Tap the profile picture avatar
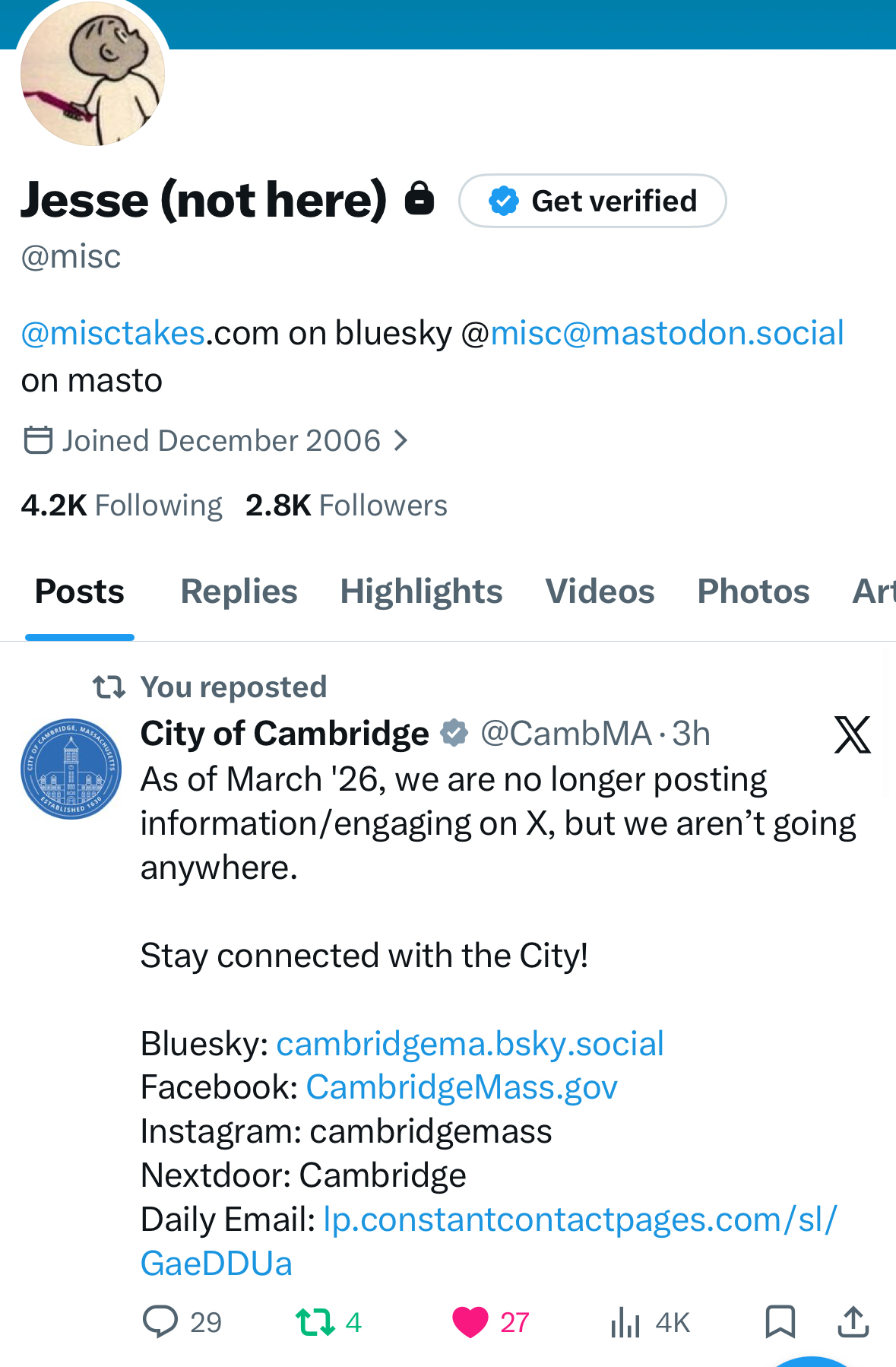The width and height of the screenshot is (896, 1367). pyautogui.click(x=93, y=74)
